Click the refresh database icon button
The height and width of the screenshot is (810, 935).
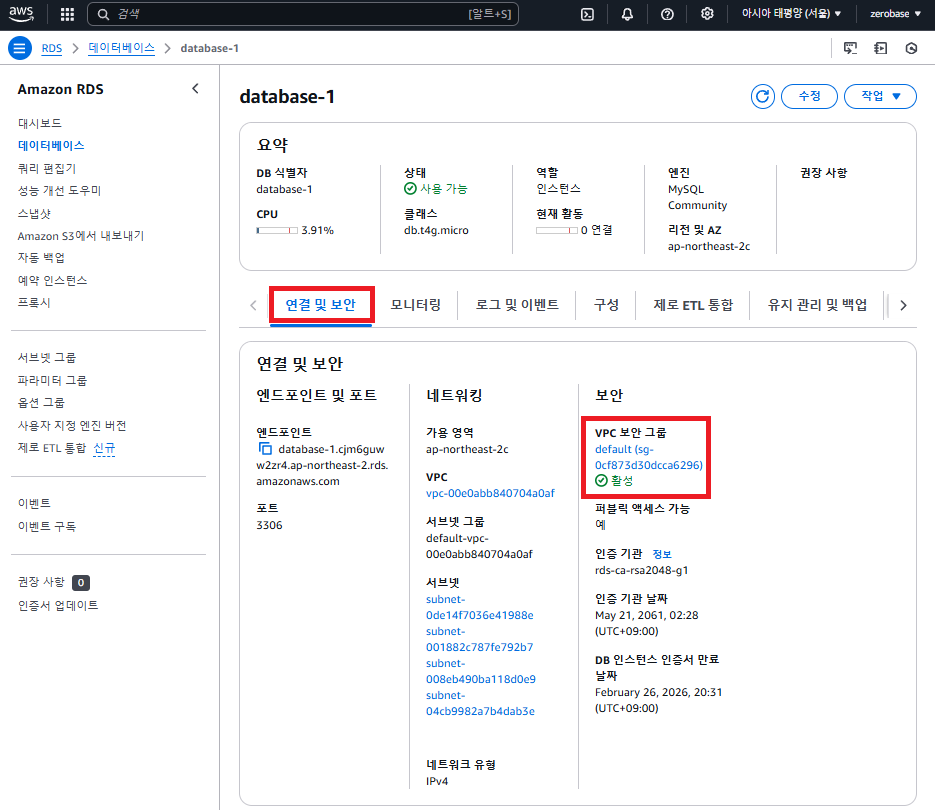point(763,96)
